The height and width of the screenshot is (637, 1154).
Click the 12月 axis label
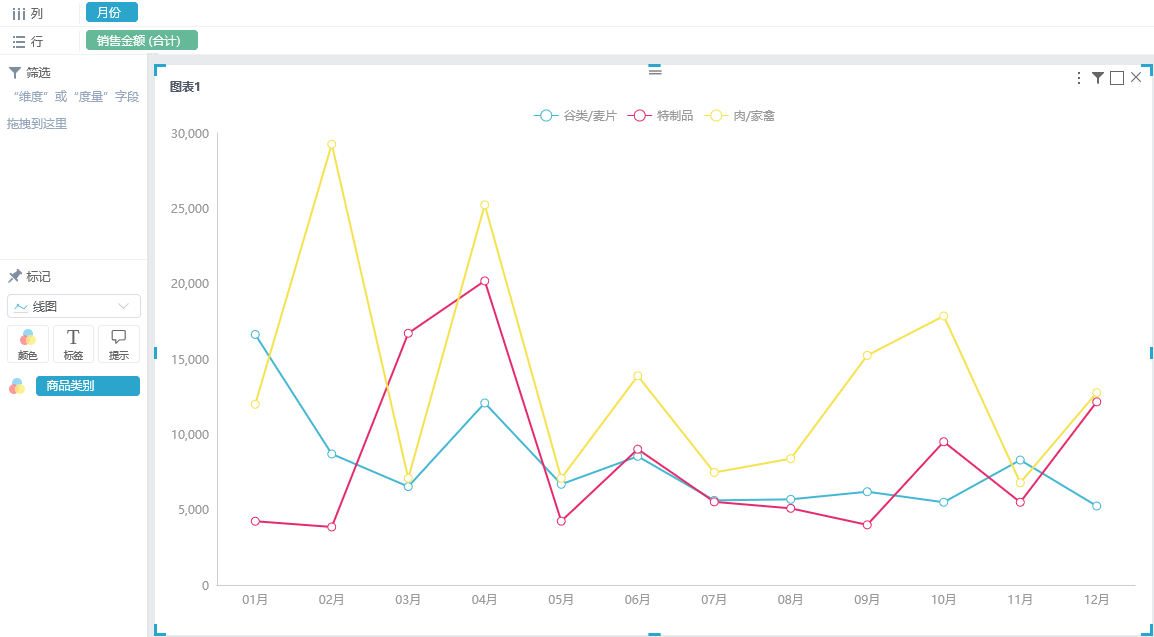(1097, 599)
